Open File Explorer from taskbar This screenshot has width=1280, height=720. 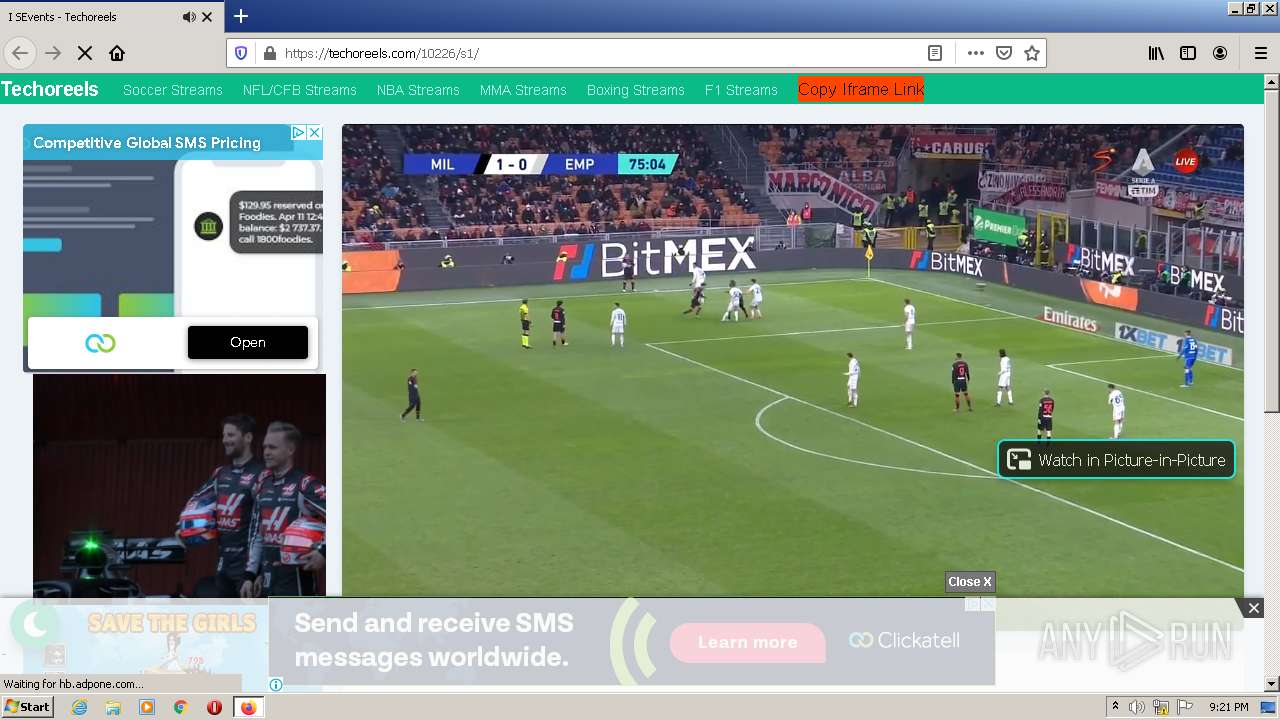click(x=113, y=707)
